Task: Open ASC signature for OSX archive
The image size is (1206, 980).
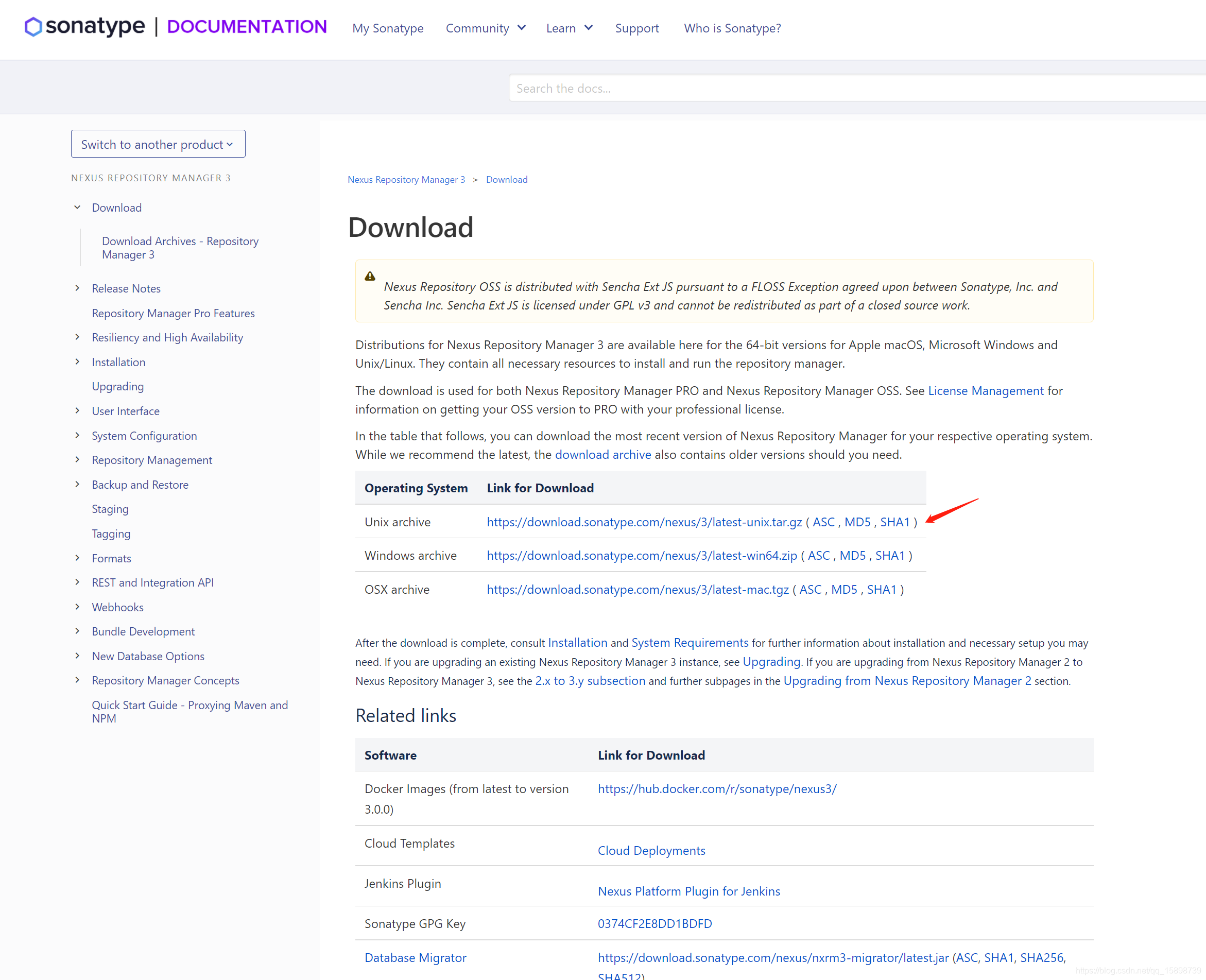Action: click(811, 589)
